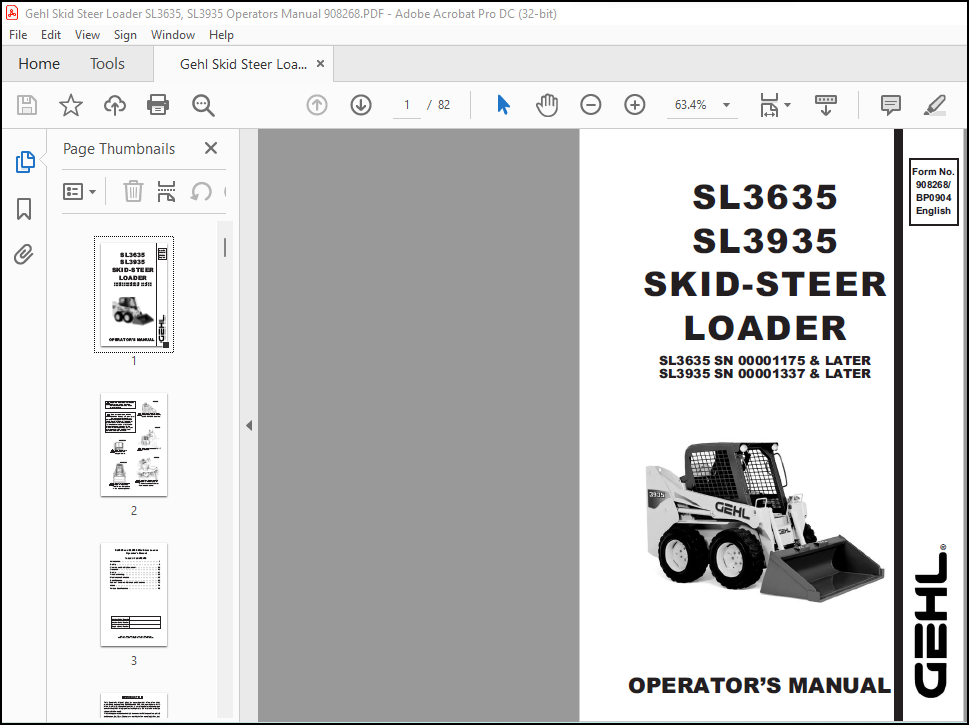Switch to the Tools tab
969x725 pixels.
107,64
